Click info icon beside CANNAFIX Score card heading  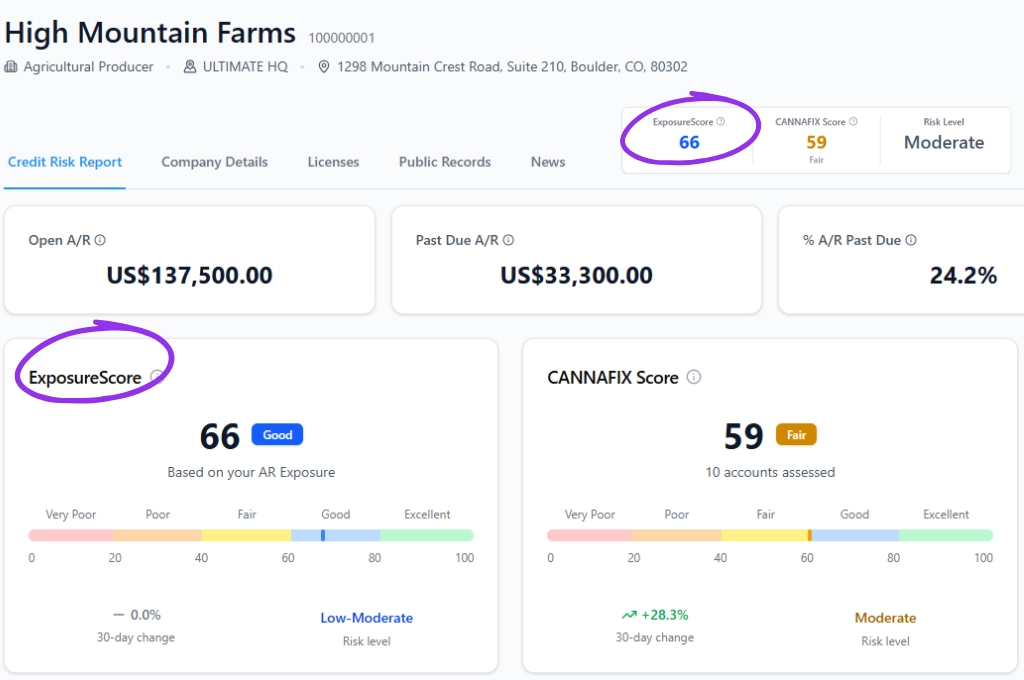[694, 377]
